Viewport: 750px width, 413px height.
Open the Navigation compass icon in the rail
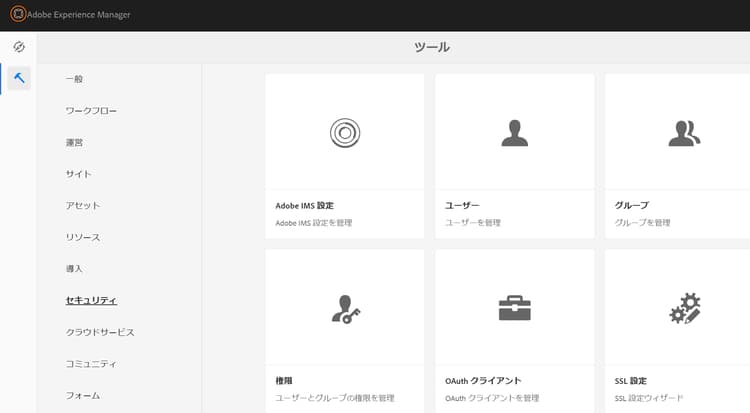pyautogui.click(x=19, y=47)
